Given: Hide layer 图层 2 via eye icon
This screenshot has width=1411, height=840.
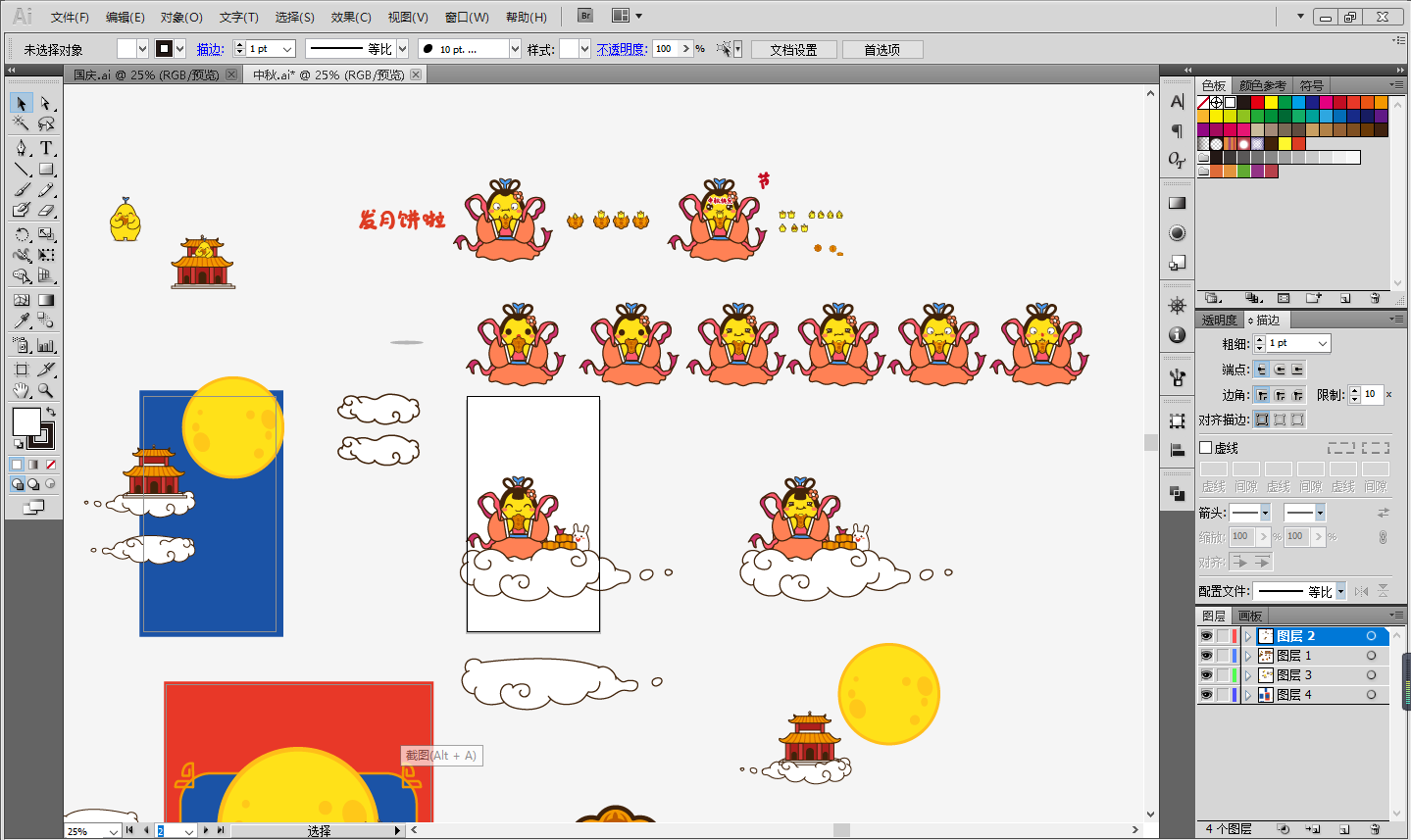Looking at the screenshot, I should [1206, 636].
